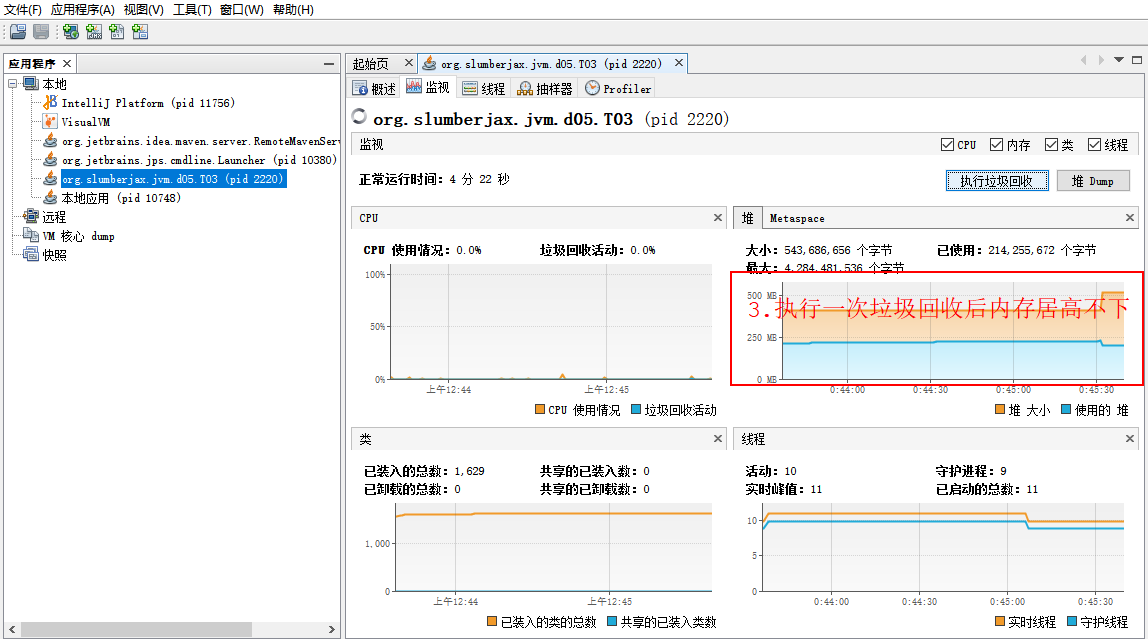Uncheck the 类 classes checkbox
This screenshot has width=1148, height=639.
(1051, 145)
